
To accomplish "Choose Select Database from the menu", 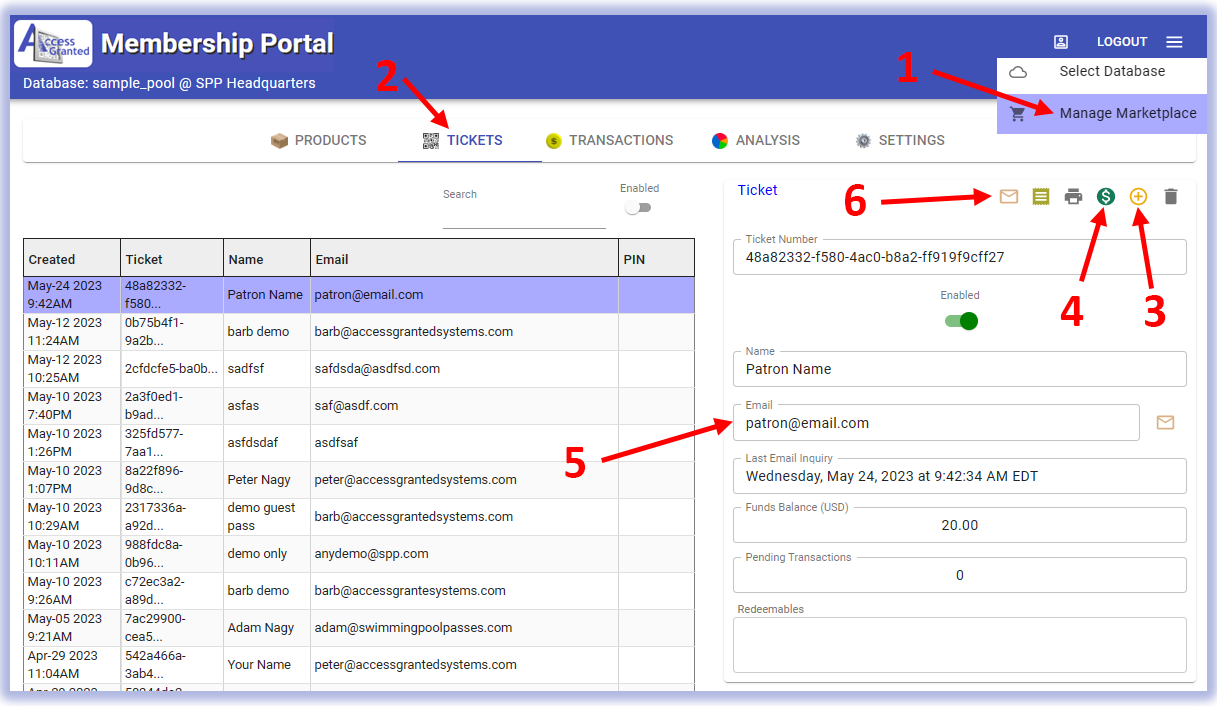I will (x=1111, y=72).
